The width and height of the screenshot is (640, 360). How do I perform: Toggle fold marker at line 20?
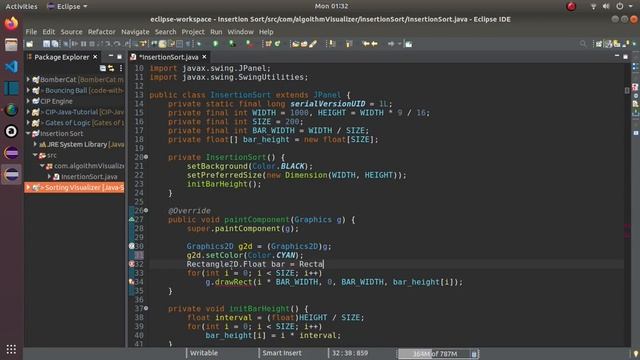(146, 157)
